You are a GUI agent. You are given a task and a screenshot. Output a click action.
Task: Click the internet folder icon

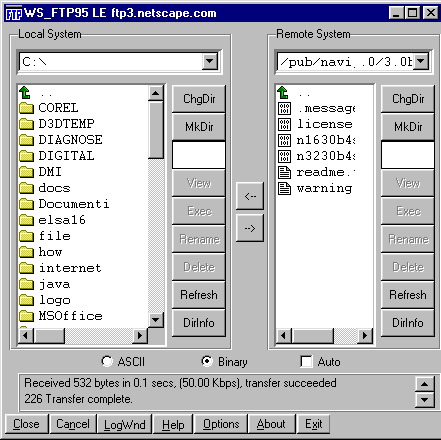click(26, 268)
